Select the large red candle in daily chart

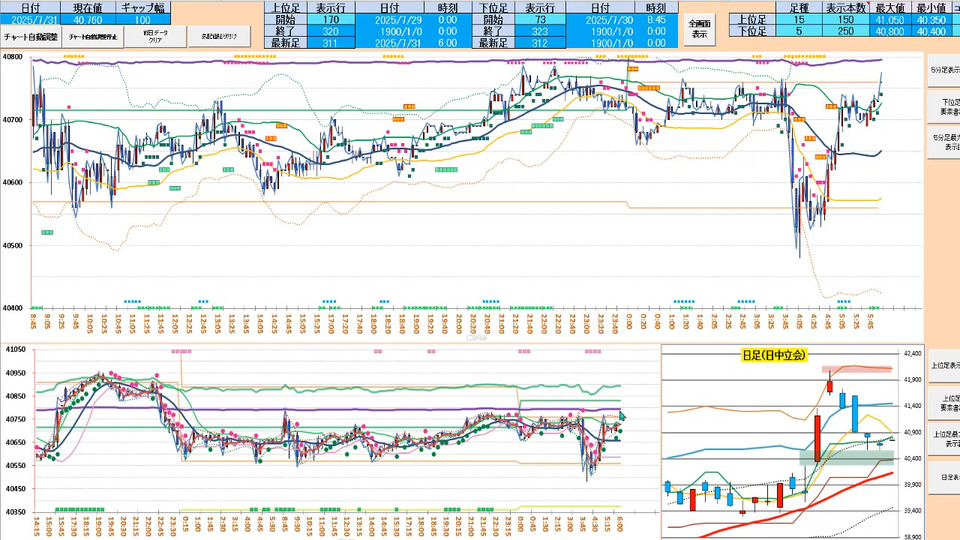click(x=817, y=438)
